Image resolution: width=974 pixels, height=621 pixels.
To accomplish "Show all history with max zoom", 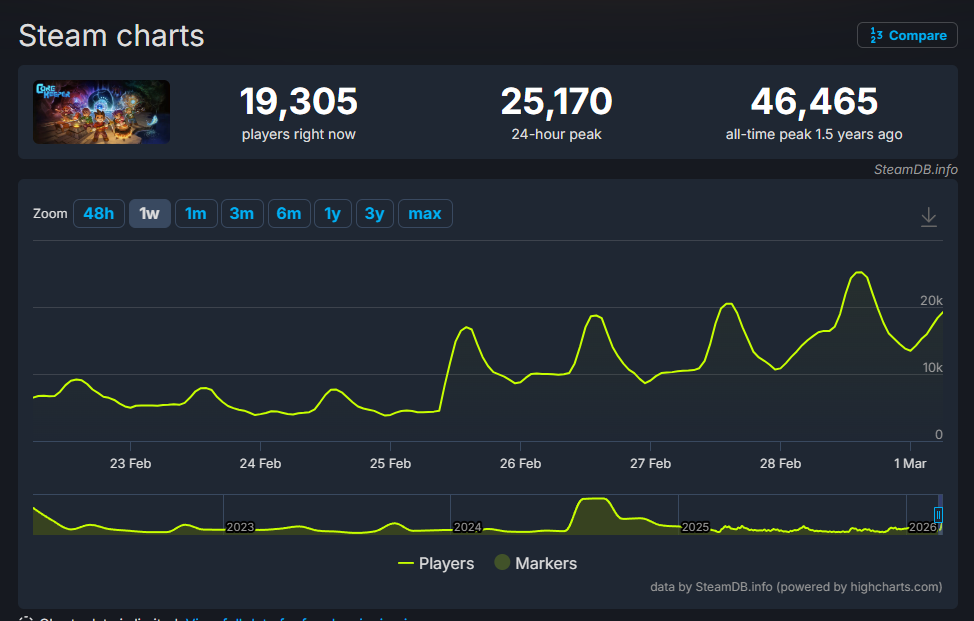I will tap(425, 213).
